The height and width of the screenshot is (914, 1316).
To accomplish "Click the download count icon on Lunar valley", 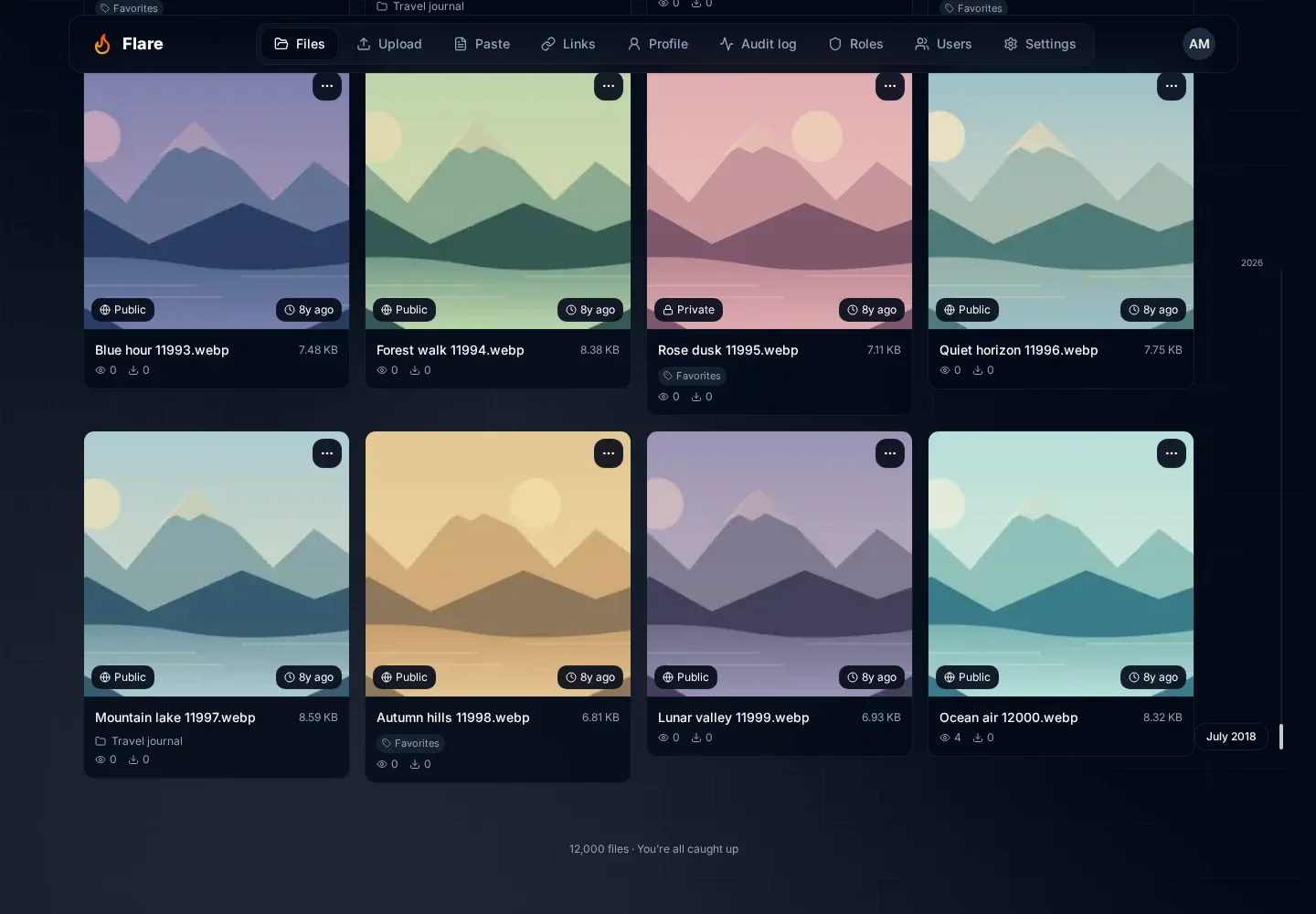I will pos(696,738).
